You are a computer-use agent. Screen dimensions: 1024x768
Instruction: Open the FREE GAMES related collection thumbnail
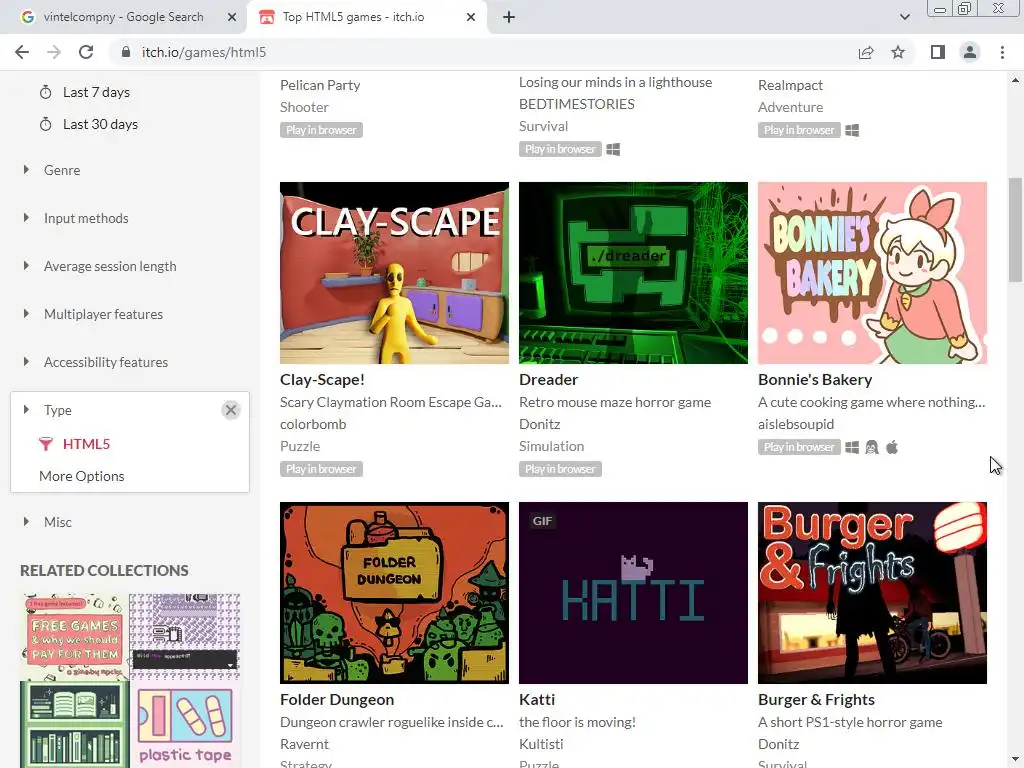(74, 637)
